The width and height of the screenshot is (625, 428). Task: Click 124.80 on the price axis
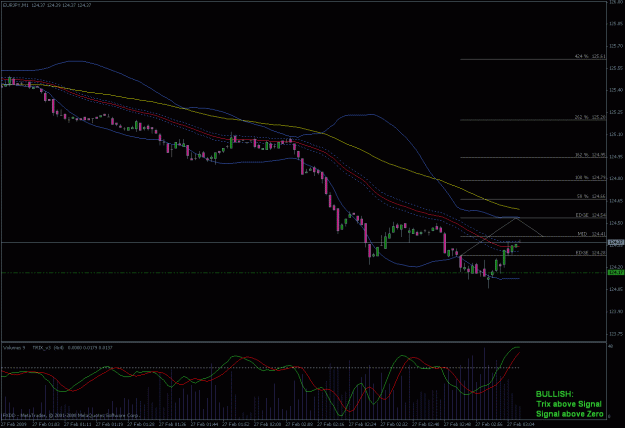616,179
